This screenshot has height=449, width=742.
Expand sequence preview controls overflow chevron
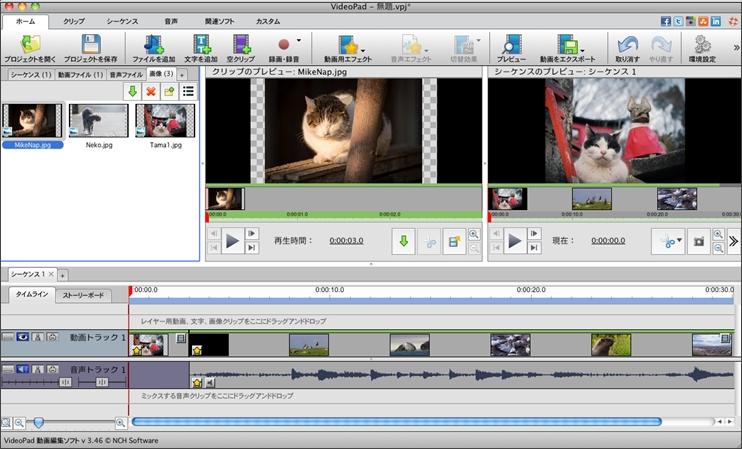(x=733, y=241)
